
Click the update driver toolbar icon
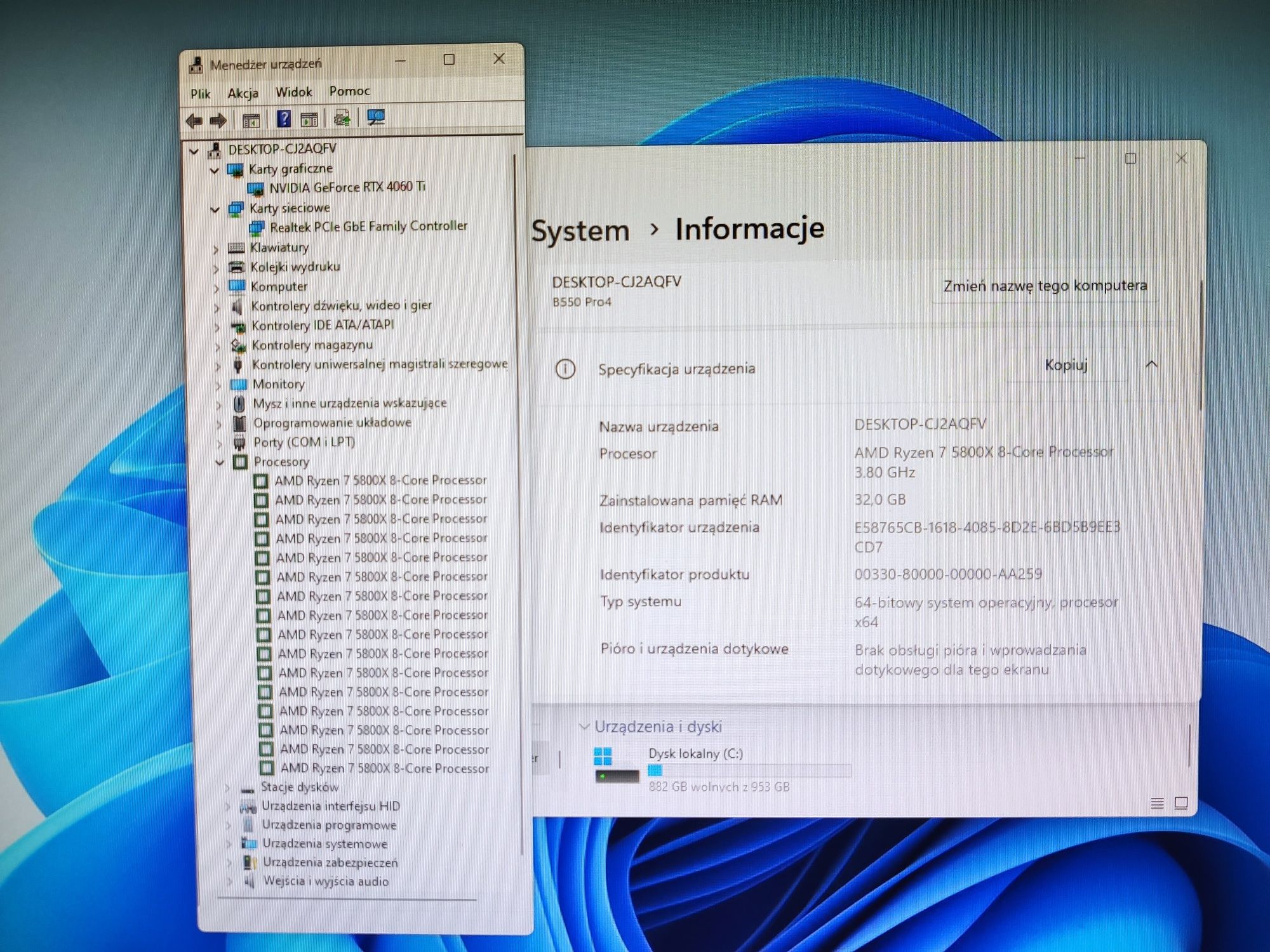[x=342, y=118]
